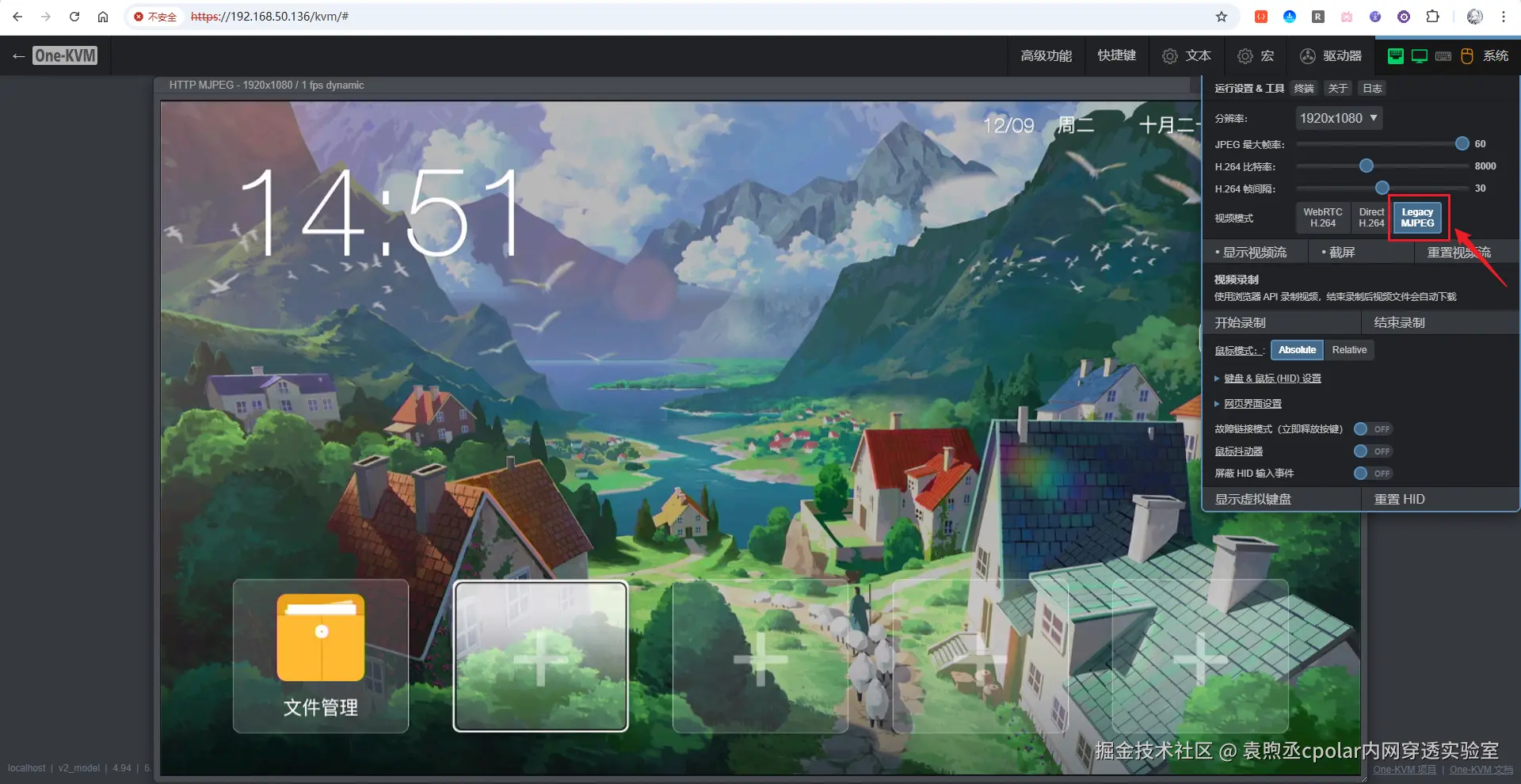Open the 文本 menu
1521x784 pixels.
(1187, 56)
